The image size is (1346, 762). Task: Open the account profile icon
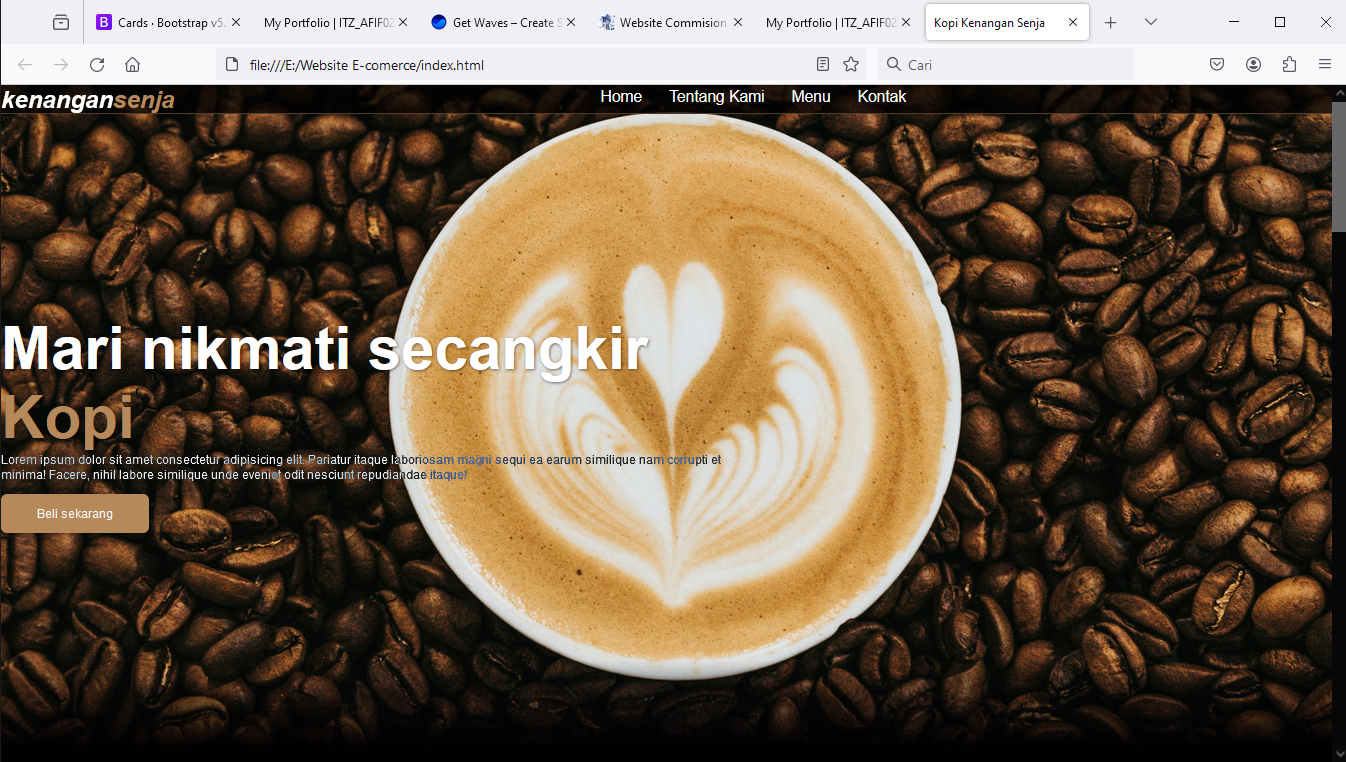pyautogui.click(x=1253, y=64)
